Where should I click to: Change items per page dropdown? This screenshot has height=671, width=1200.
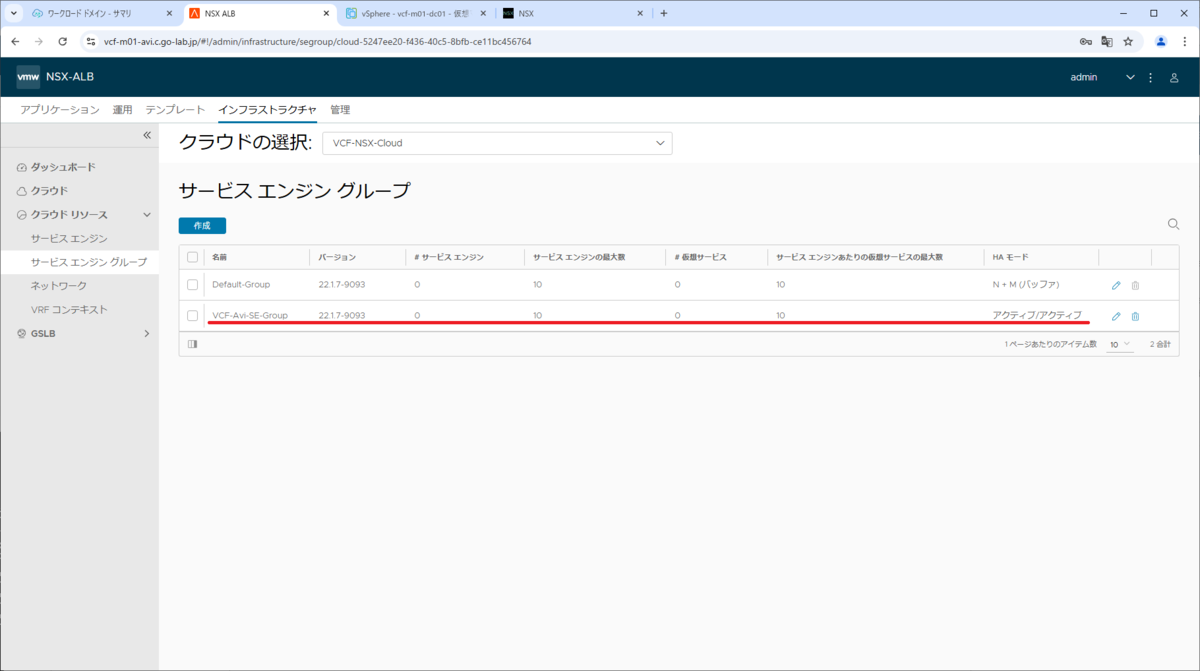point(1120,344)
